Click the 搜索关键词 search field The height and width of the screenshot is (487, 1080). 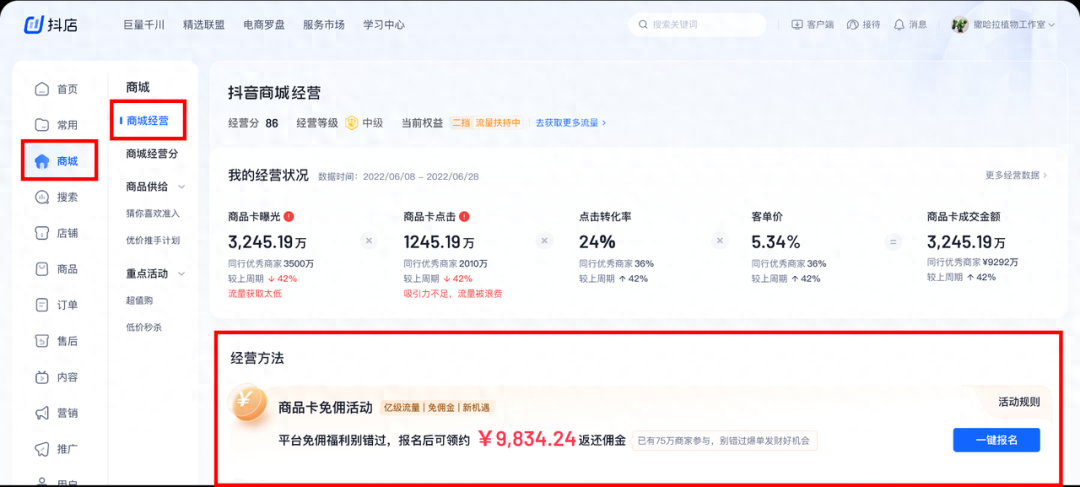(697, 24)
